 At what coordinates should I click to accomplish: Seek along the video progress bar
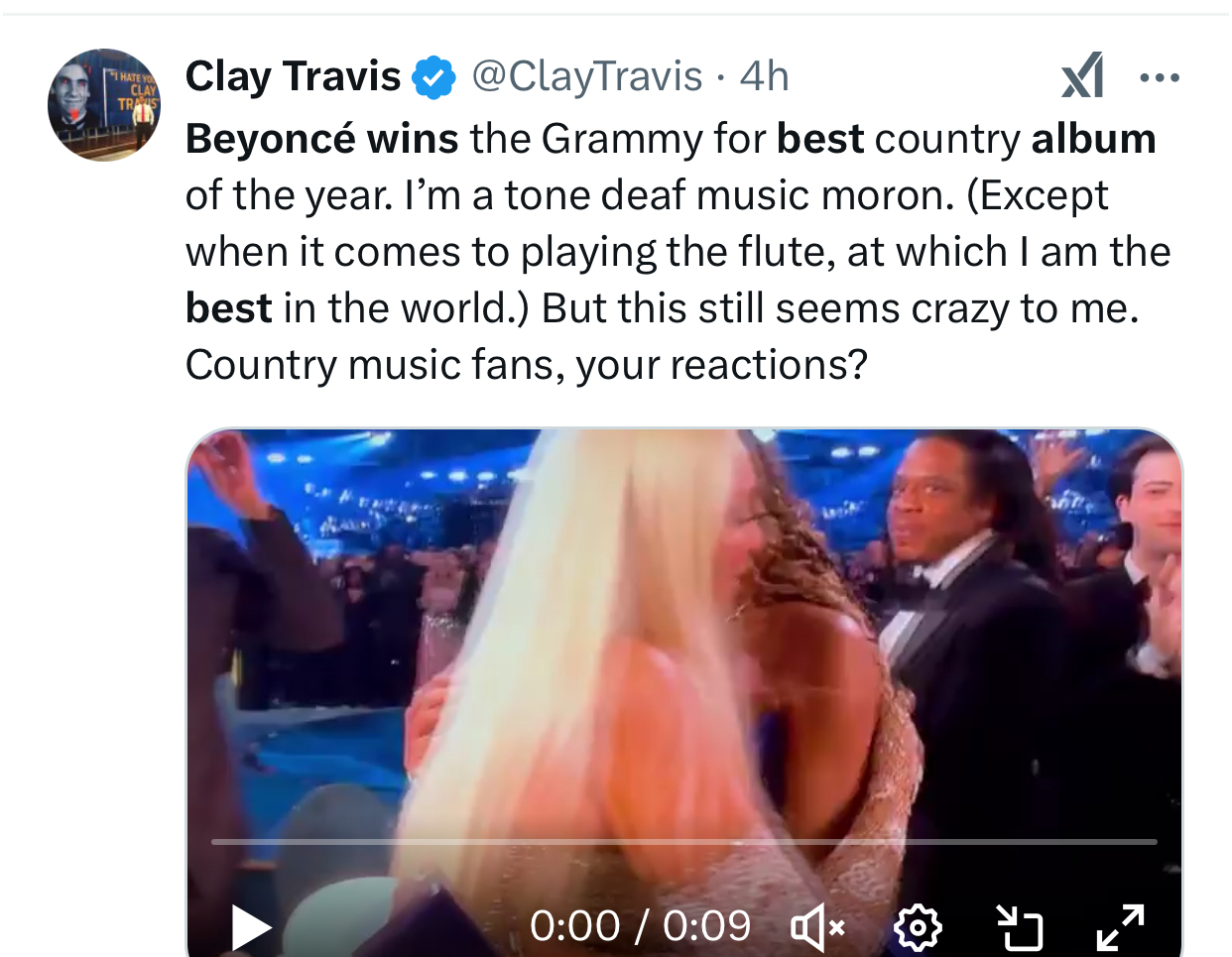coord(684,842)
